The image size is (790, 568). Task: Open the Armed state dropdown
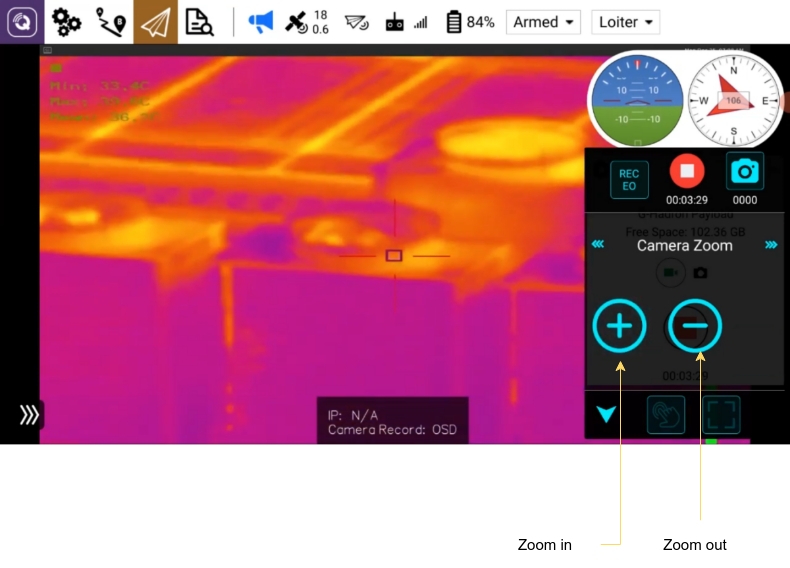click(544, 22)
